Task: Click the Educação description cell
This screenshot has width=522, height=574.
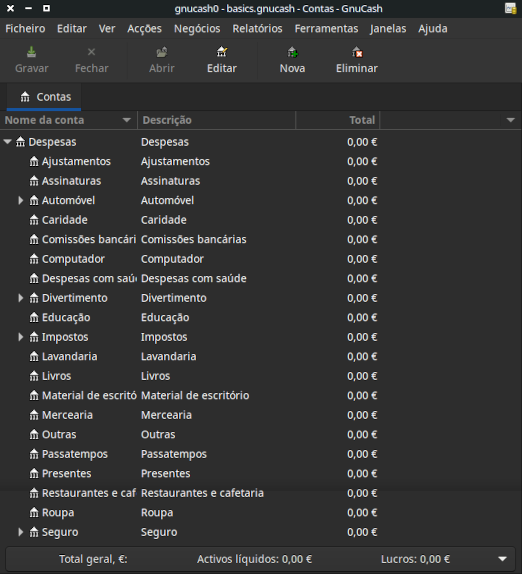Action: (x=165, y=317)
